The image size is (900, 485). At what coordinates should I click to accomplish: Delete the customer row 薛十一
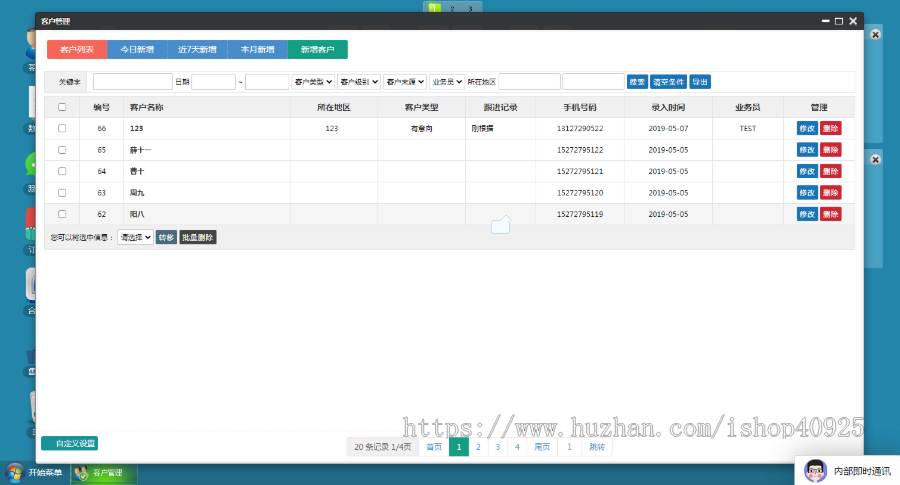pyautogui.click(x=830, y=150)
